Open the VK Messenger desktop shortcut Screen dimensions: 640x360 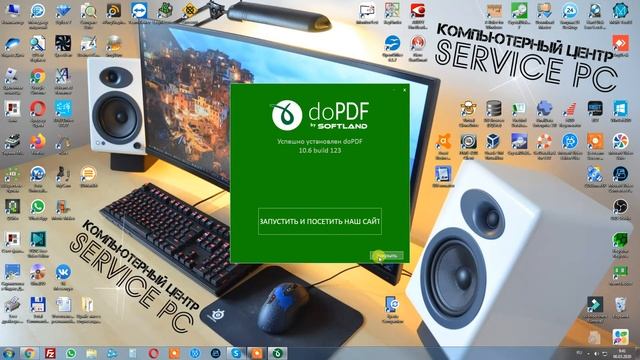pos(63,276)
